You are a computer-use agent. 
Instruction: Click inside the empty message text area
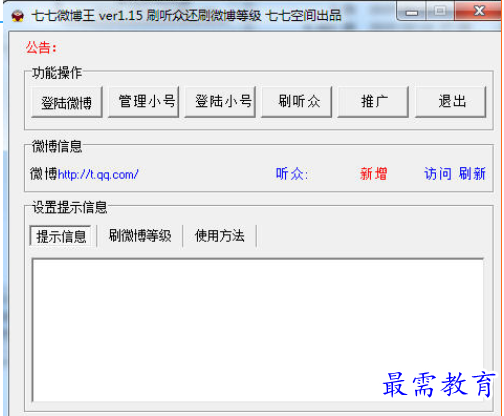coord(258,330)
